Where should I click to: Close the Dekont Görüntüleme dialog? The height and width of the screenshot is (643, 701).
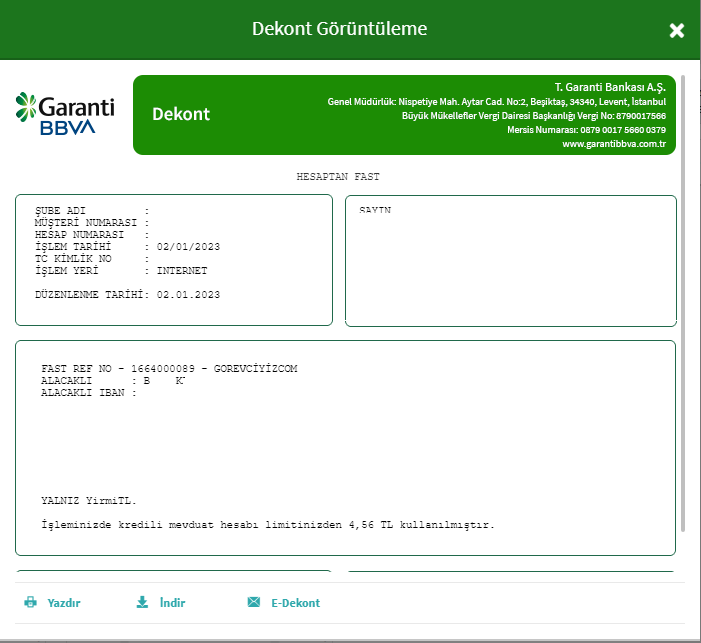click(x=676, y=30)
